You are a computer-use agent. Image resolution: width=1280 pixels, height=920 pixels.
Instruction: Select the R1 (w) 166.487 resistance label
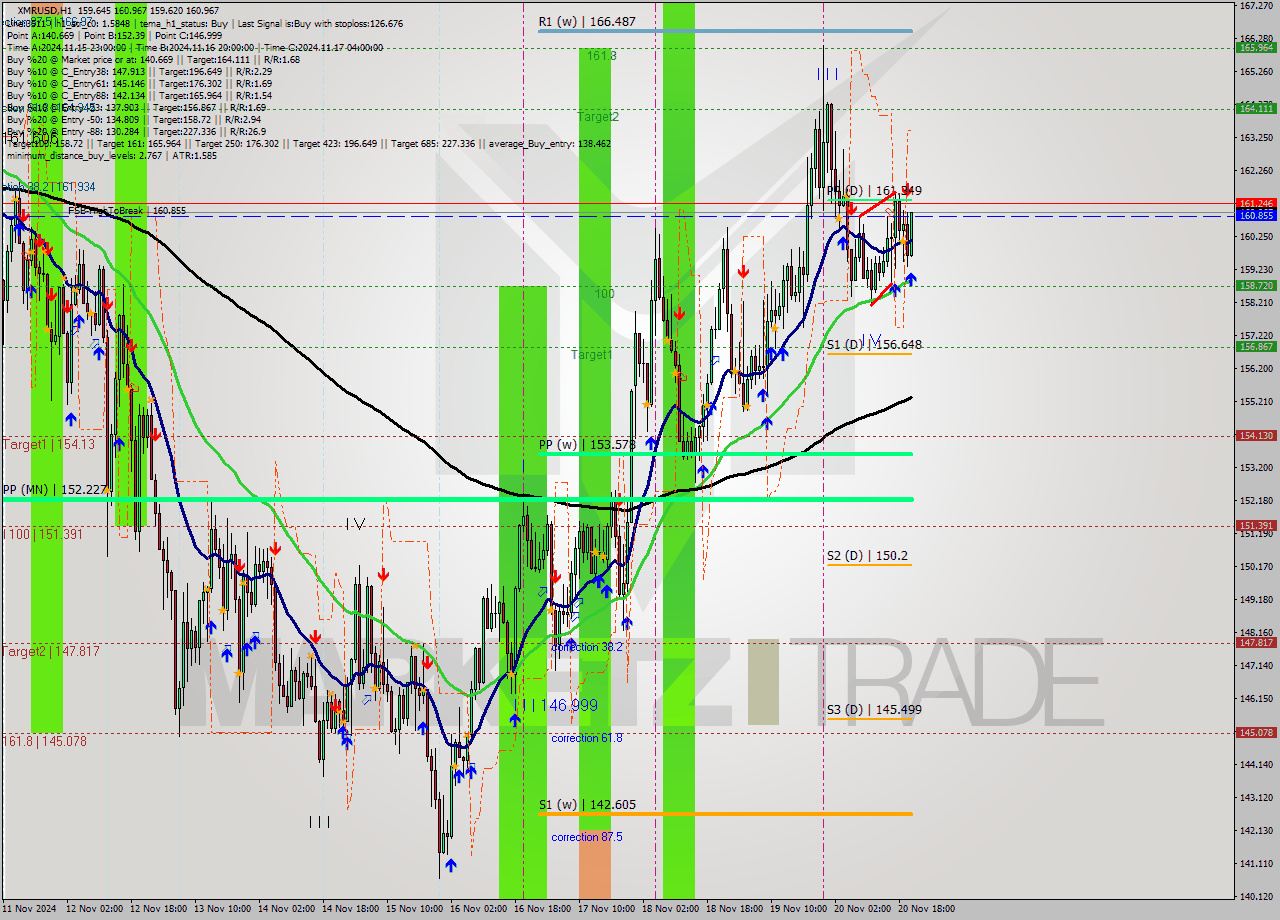click(587, 20)
